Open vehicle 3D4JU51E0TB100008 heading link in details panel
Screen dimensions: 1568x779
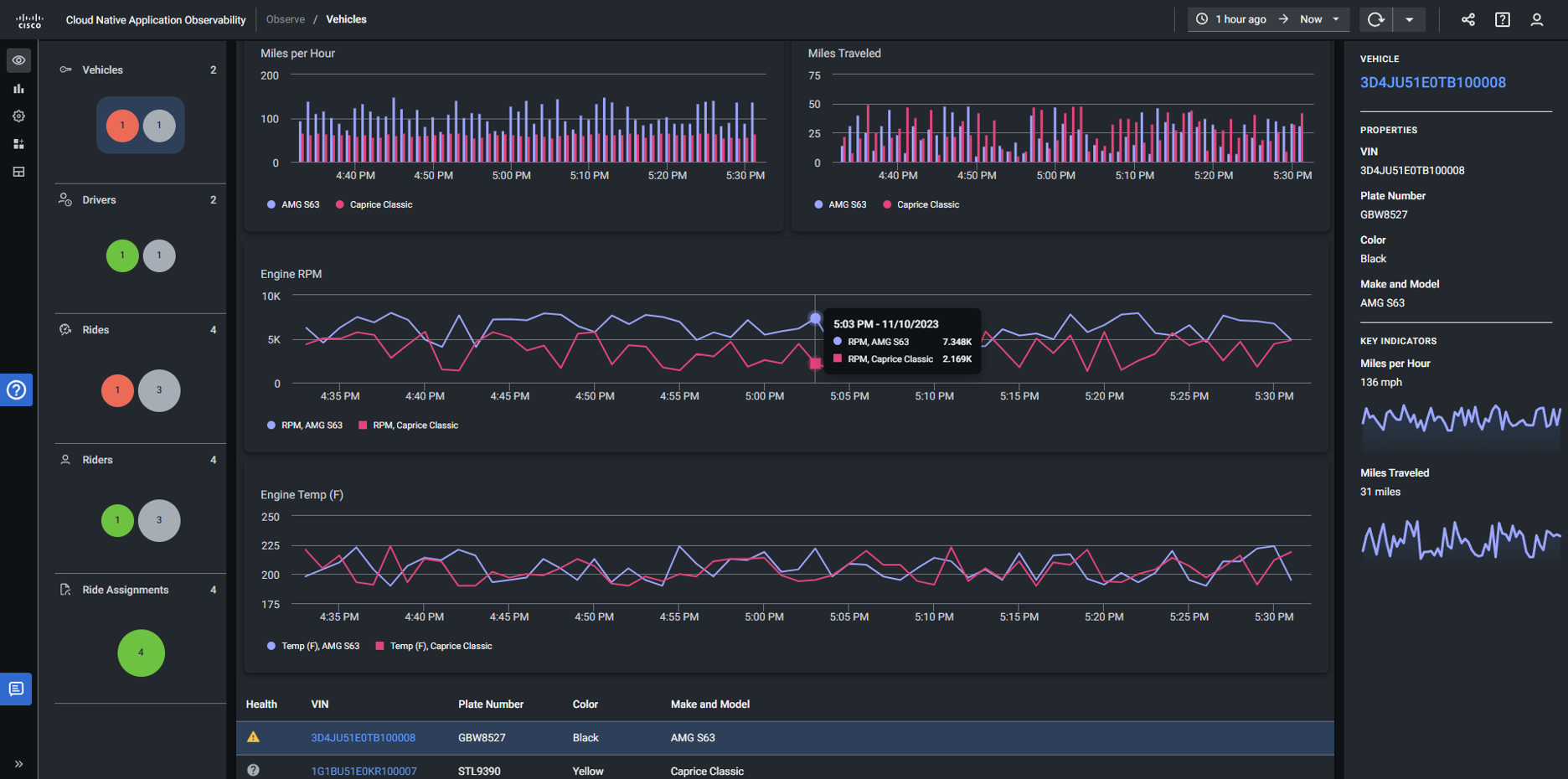tap(1432, 82)
